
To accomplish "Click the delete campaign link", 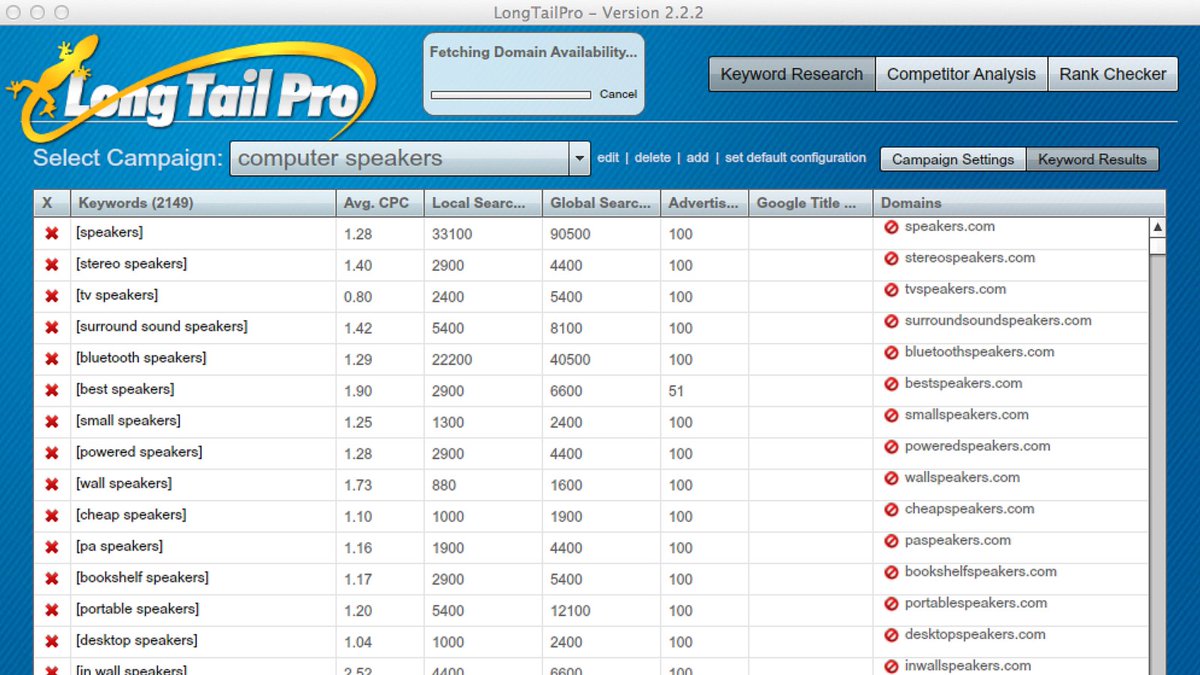I will 653,158.
